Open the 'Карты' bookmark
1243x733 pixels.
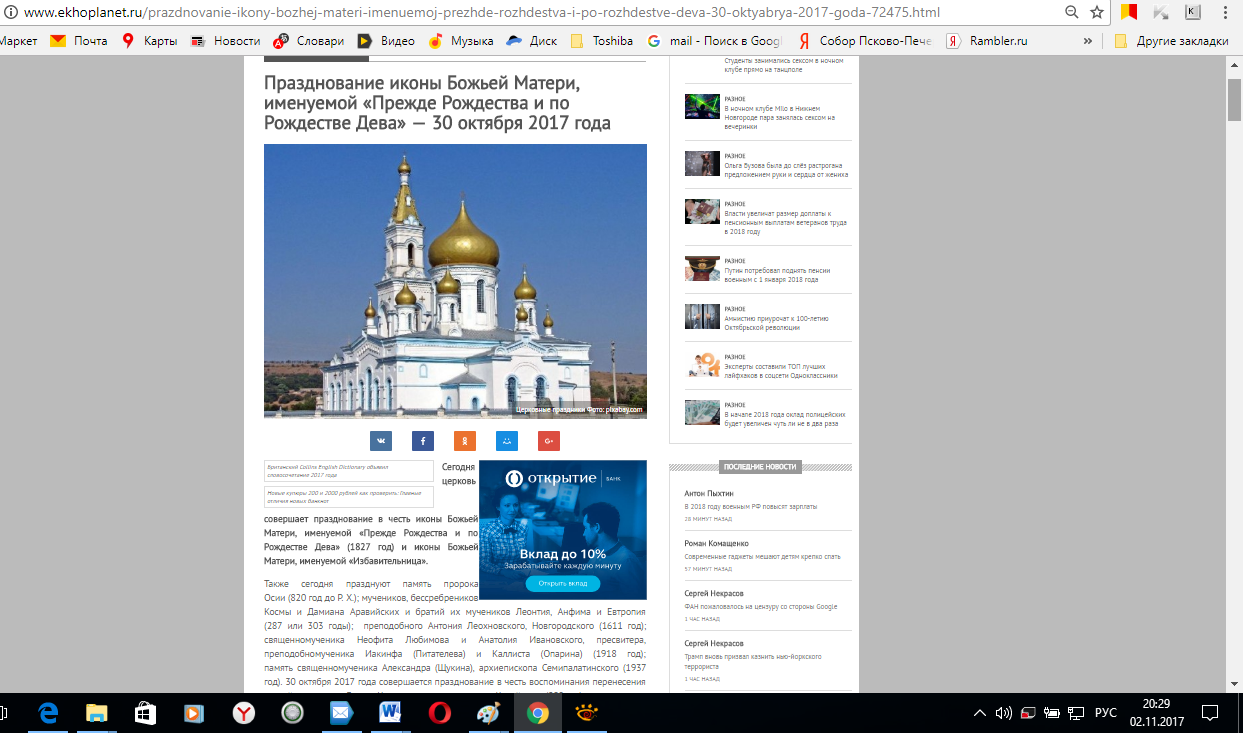149,41
